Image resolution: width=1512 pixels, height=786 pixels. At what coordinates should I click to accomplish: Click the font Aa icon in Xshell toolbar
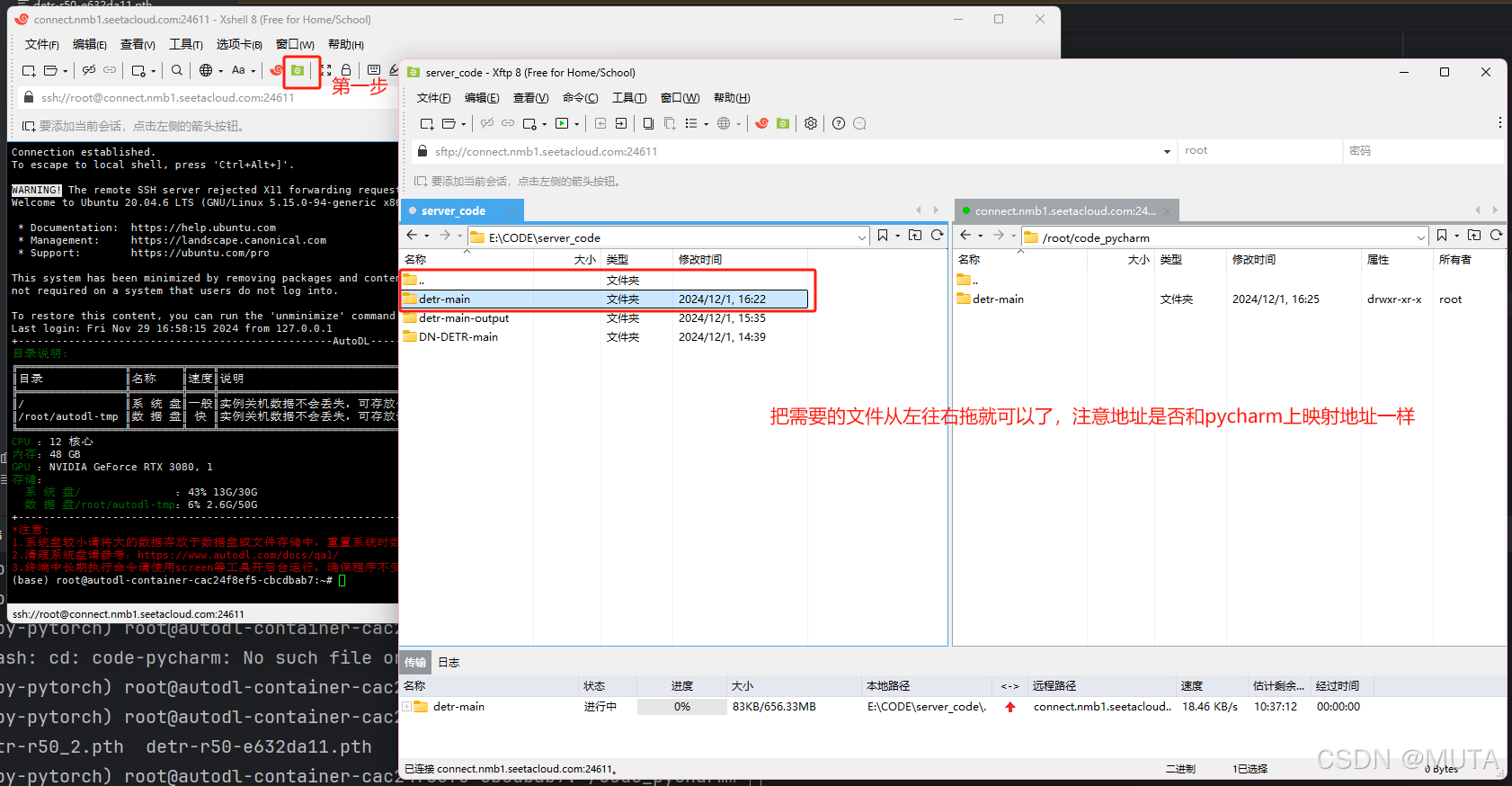(x=238, y=70)
